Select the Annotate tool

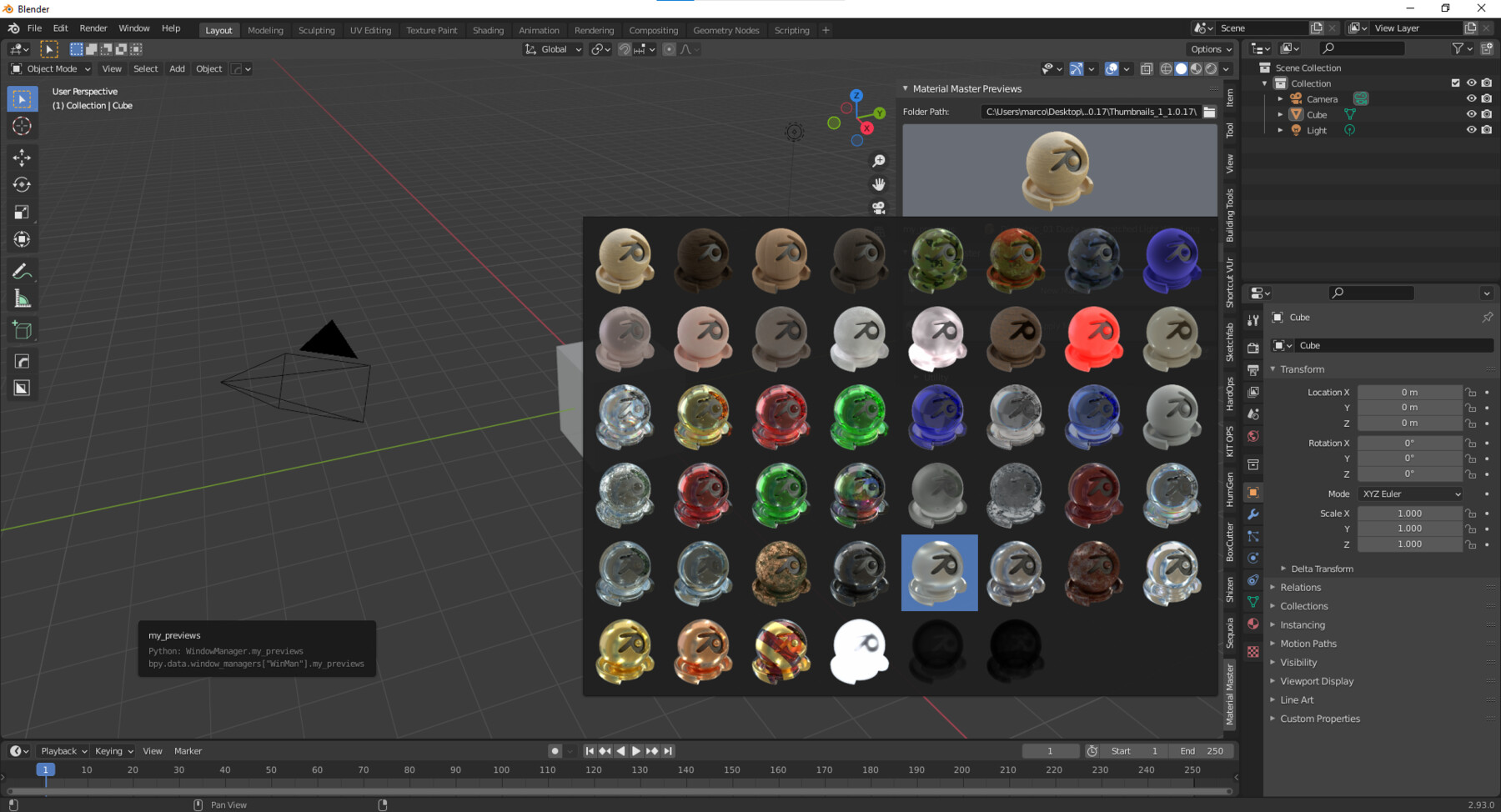click(22, 269)
